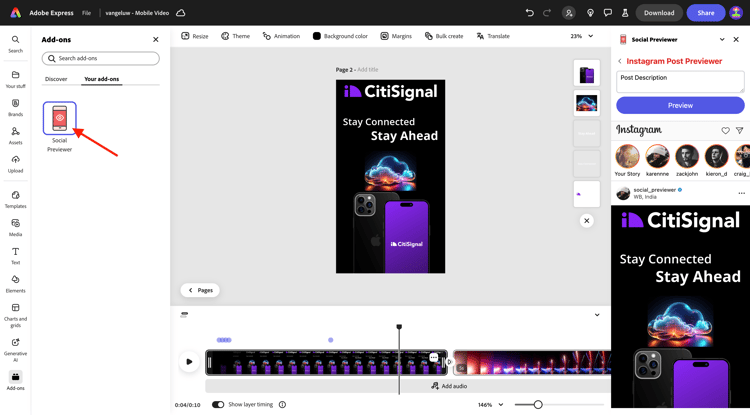The height and width of the screenshot is (415, 750).
Task: Open the Animation options
Action: [281, 36]
